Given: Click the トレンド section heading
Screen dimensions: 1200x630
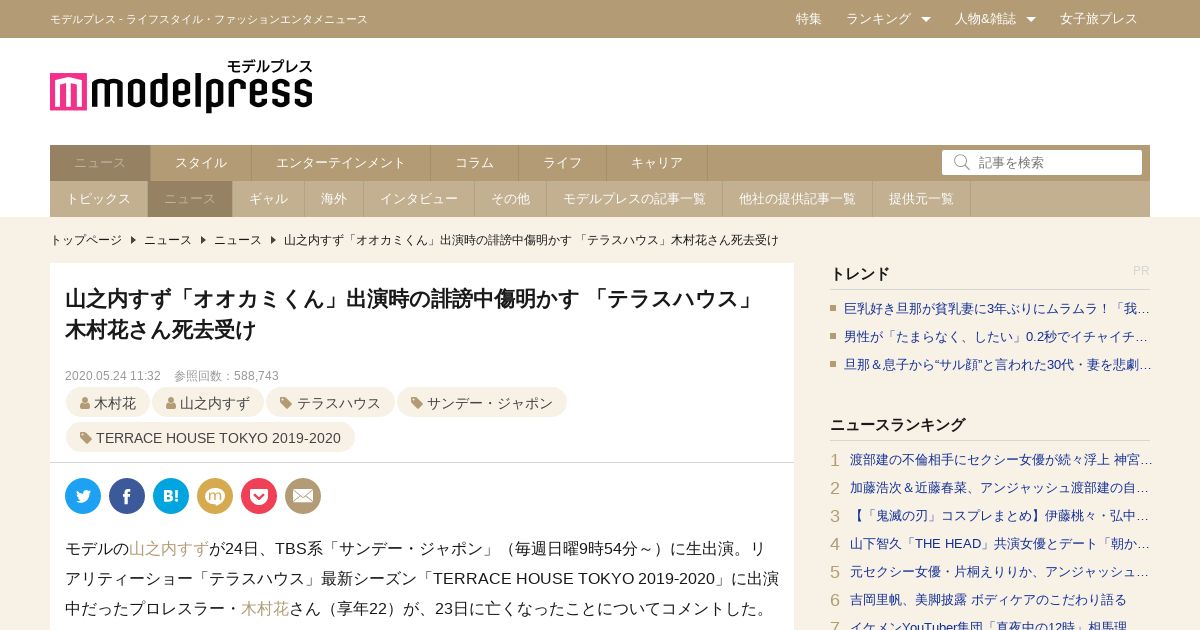Looking at the screenshot, I should coord(860,274).
